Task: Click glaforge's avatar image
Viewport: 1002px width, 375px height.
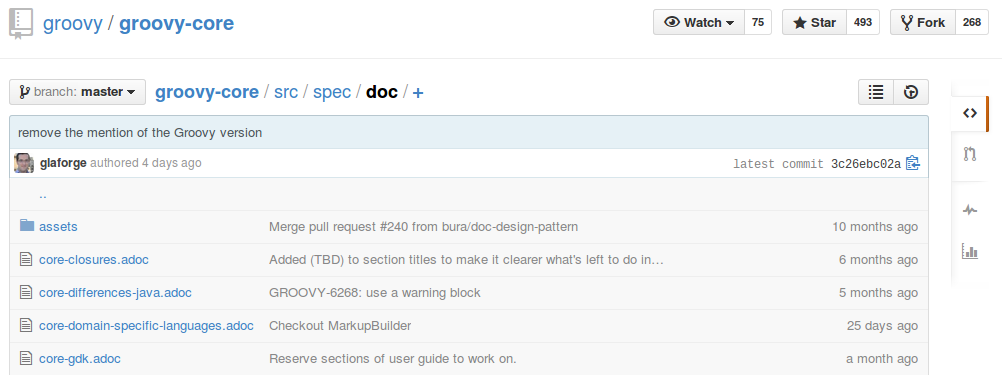Action: click(24, 163)
